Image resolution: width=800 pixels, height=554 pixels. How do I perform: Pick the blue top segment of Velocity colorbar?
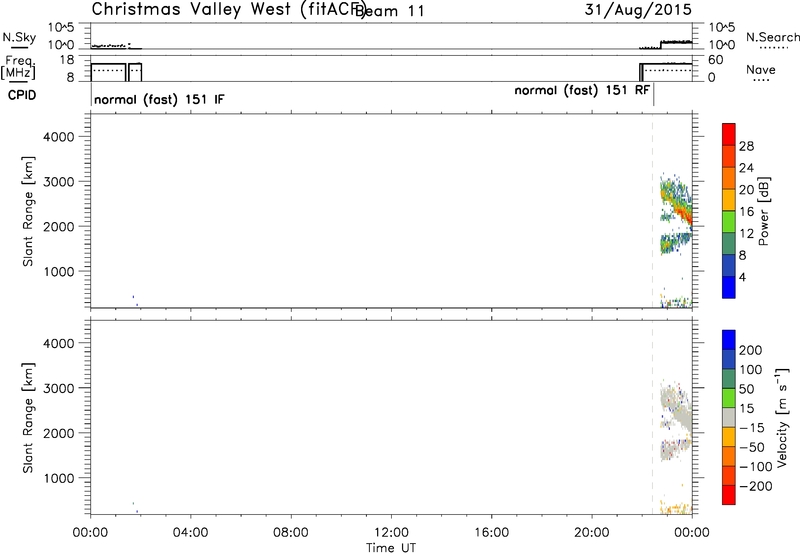(729, 340)
